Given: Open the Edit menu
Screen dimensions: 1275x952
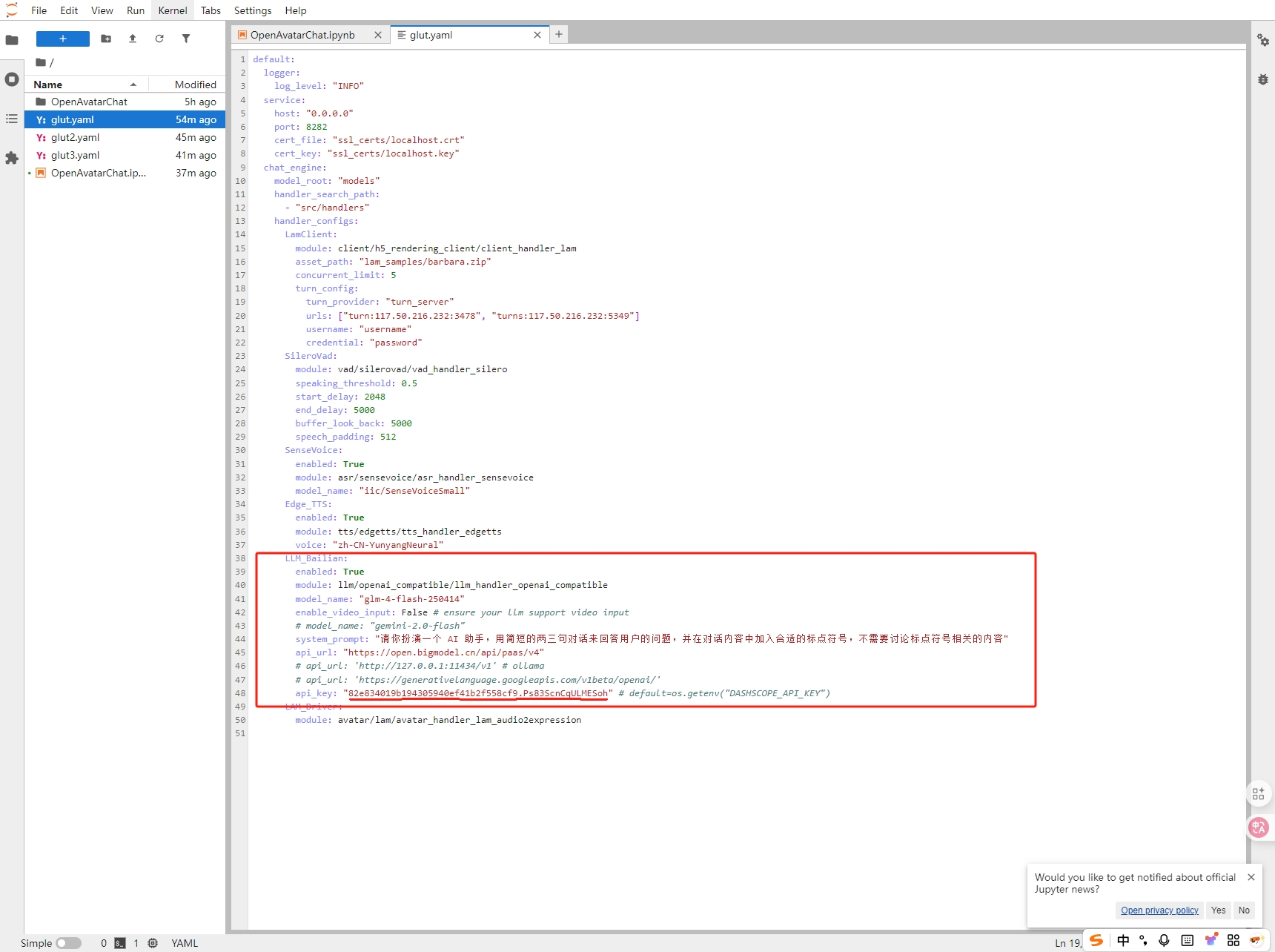Looking at the screenshot, I should tap(69, 10).
